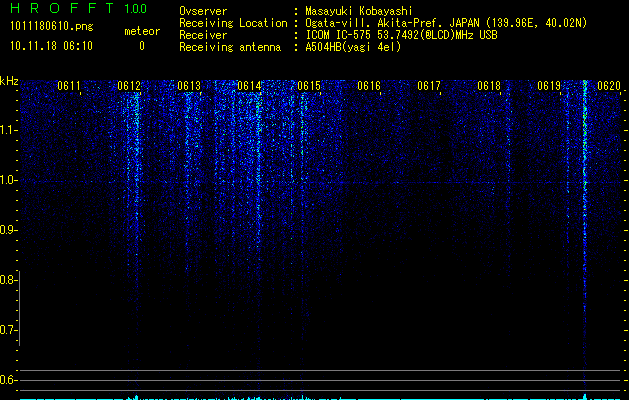This screenshot has width=629, height=400.
Task: Click the Receiving Location label
Action: point(233,23)
